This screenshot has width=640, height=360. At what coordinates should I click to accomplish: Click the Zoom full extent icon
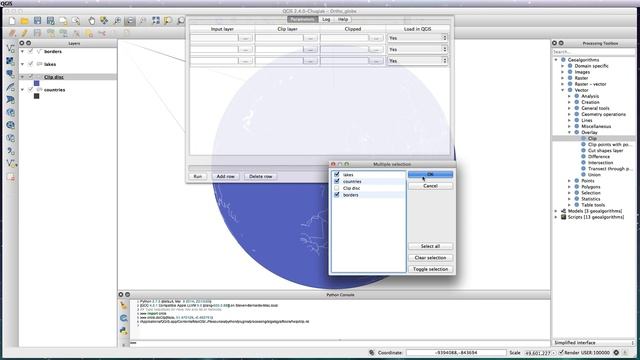click(x=156, y=20)
